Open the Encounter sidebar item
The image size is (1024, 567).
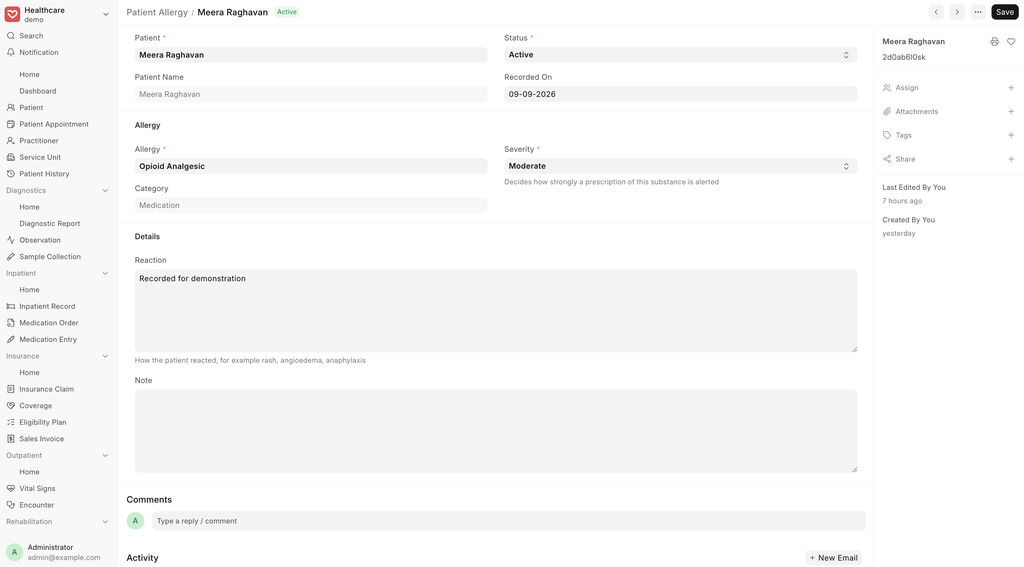click(x=37, y=505)
